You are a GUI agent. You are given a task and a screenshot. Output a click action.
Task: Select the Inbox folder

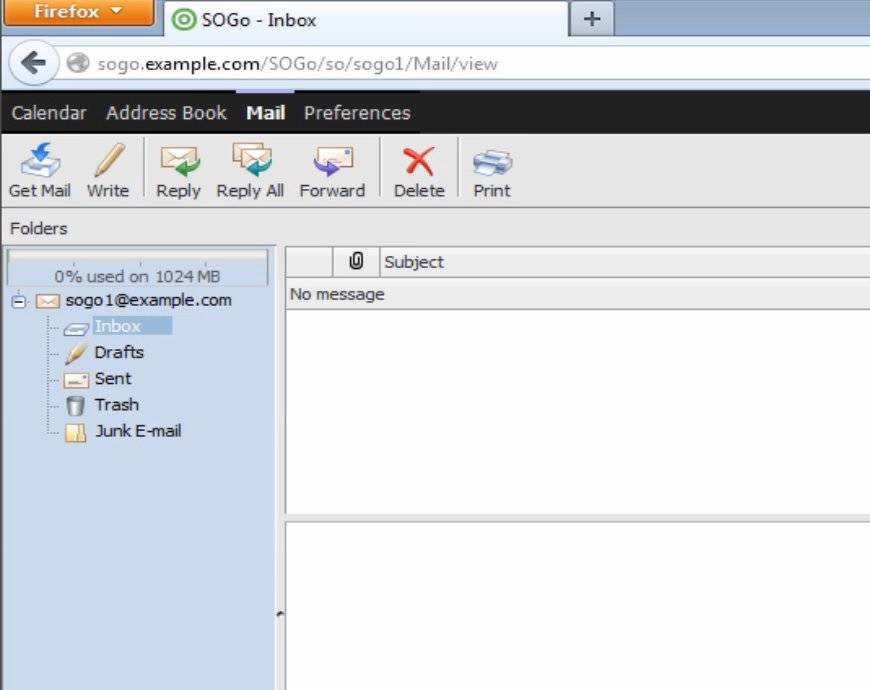118,326
